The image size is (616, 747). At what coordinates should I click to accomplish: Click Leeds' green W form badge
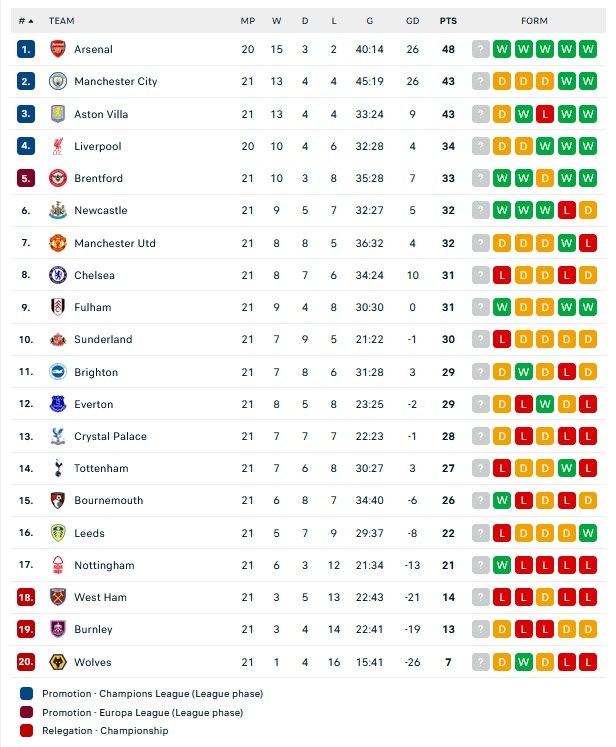coord(587,533)
